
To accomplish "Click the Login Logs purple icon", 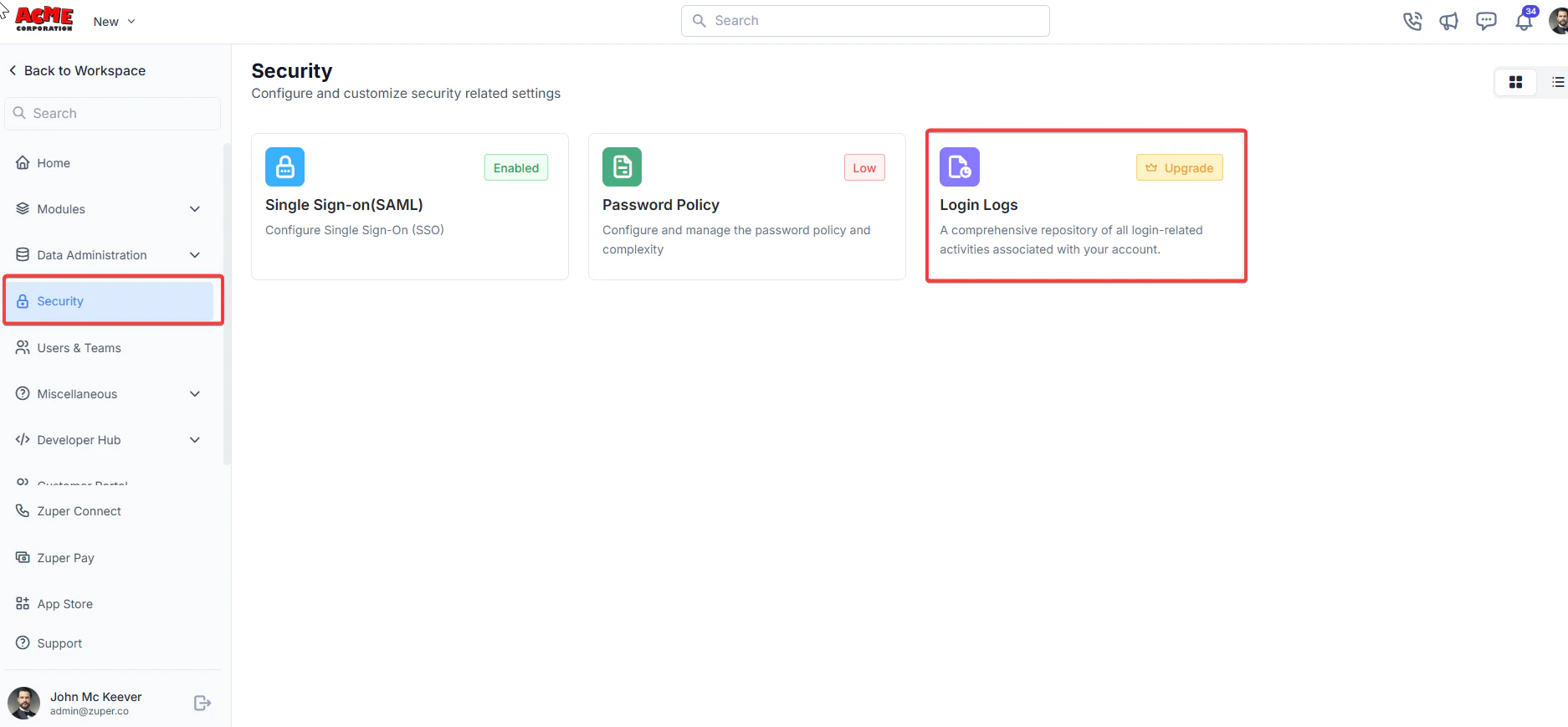I will (x=959, y=166).
